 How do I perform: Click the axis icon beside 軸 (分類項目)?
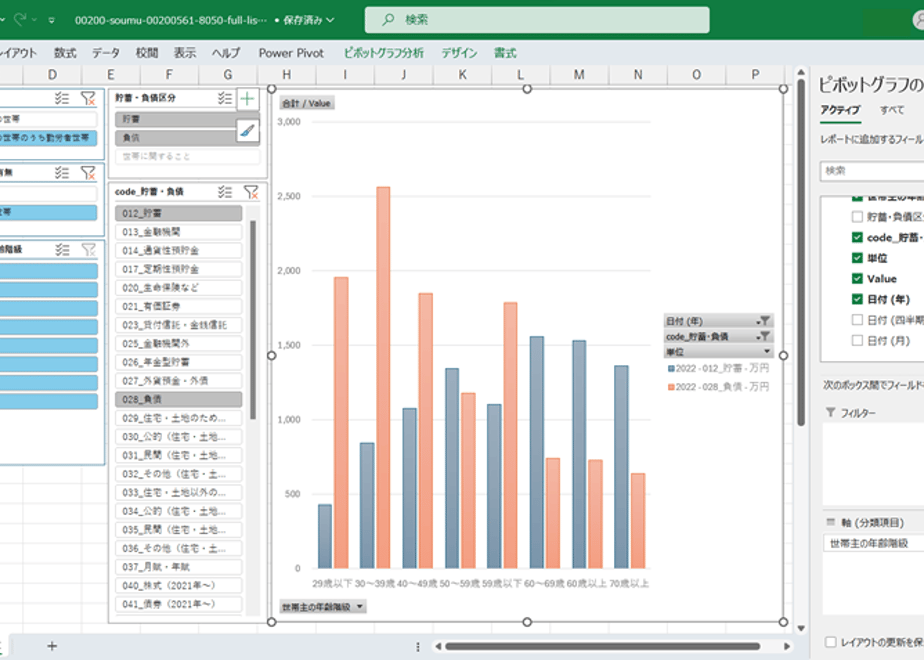[831, 522]
